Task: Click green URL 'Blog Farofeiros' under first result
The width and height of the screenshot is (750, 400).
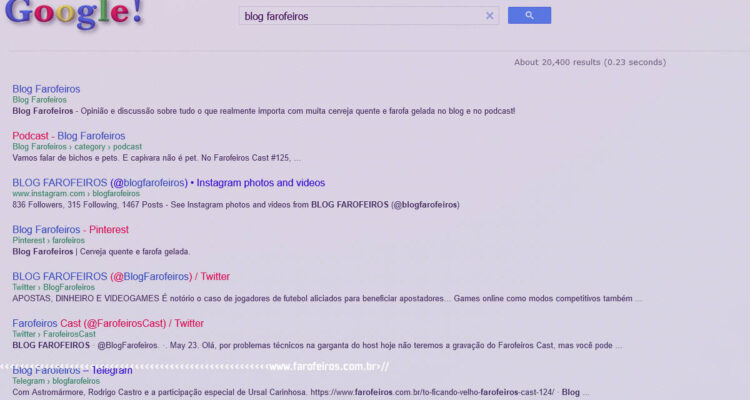Action: click(40, 100)
